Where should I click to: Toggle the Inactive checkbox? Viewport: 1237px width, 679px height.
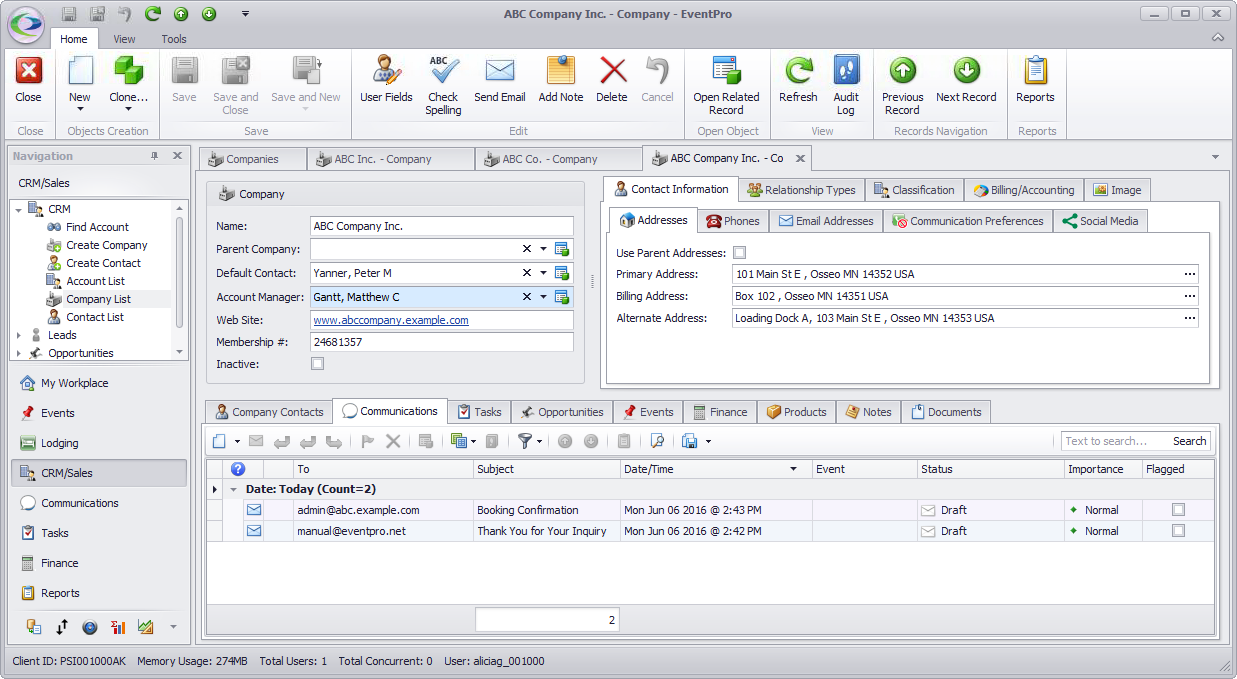click(x=318, y=364)
